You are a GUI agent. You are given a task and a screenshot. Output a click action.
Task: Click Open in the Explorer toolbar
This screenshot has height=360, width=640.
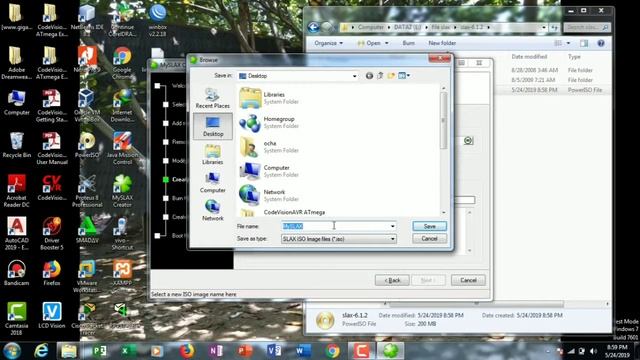[369, 43]
